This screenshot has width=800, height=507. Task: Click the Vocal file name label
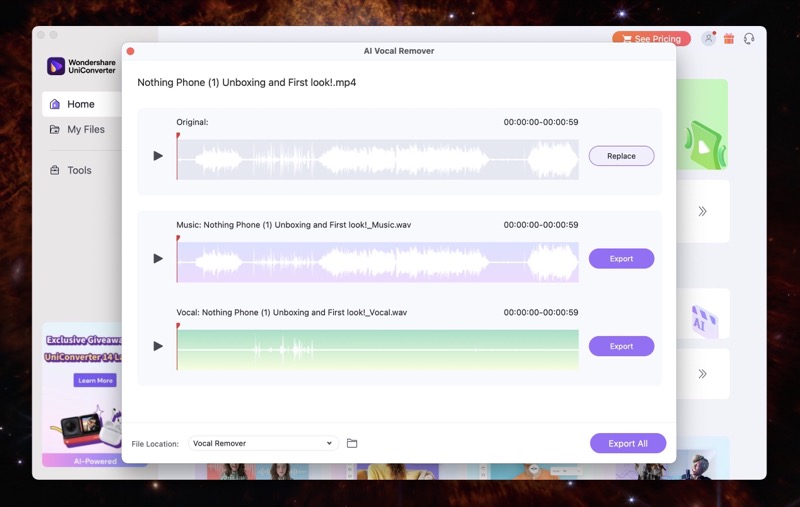pyautogui.click(x=291, y=313)
